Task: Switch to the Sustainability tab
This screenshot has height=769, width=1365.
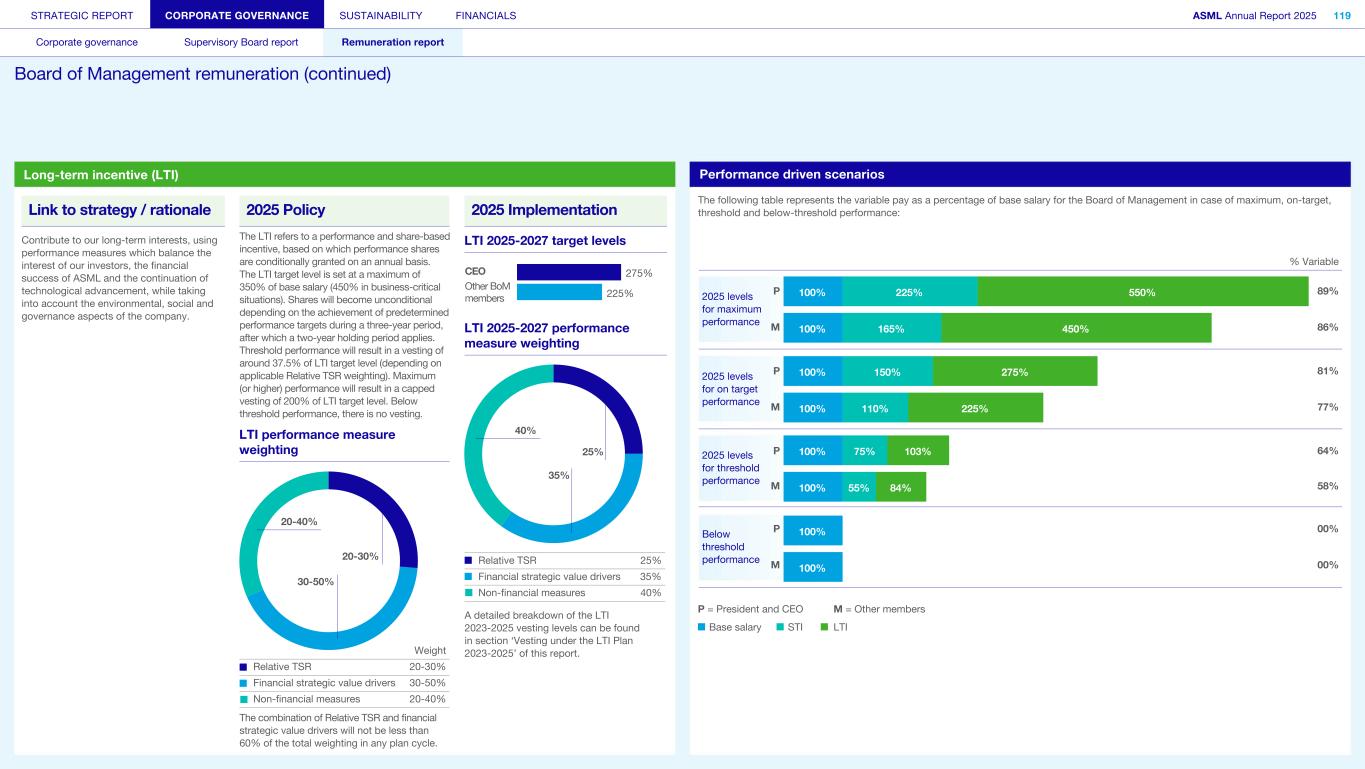Action: tap(380, 15)
